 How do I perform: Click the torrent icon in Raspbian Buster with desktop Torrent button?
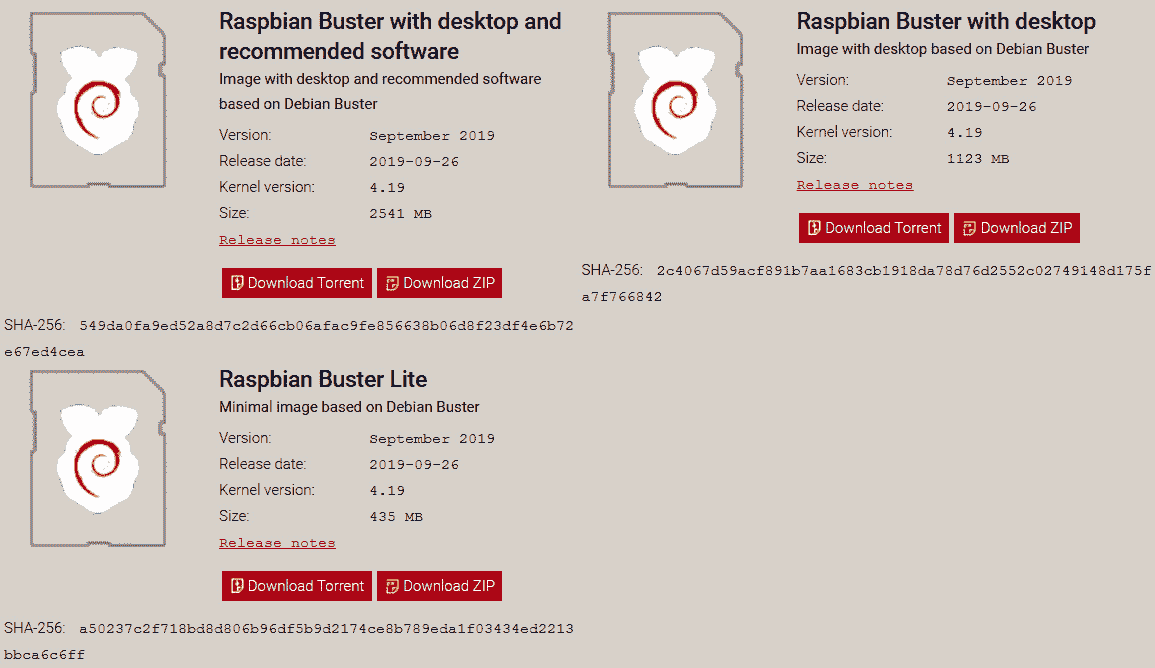point(814,227)
